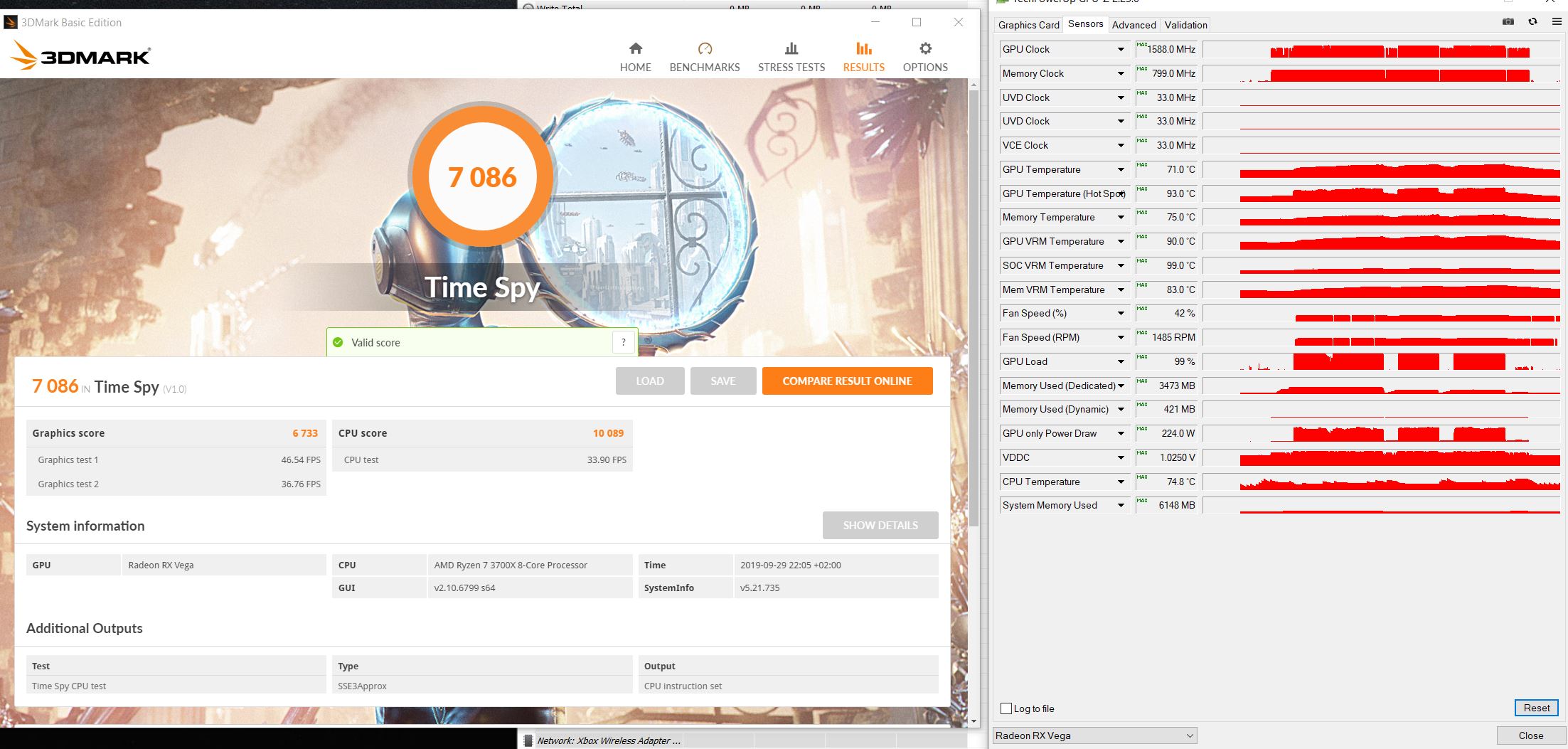Image resolution: width=1568 pixels, height=749 pixels.
Task: Open GPU-Z Advanced tab
Action: [1134, 25]
